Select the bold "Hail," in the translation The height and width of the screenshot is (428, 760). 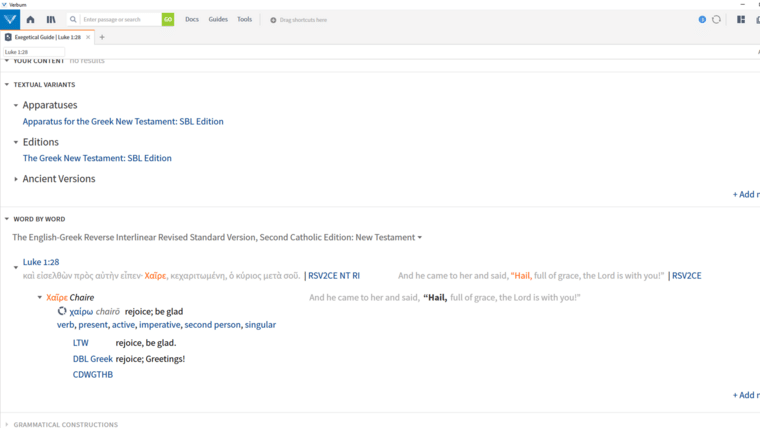click(x=435, y=298)
